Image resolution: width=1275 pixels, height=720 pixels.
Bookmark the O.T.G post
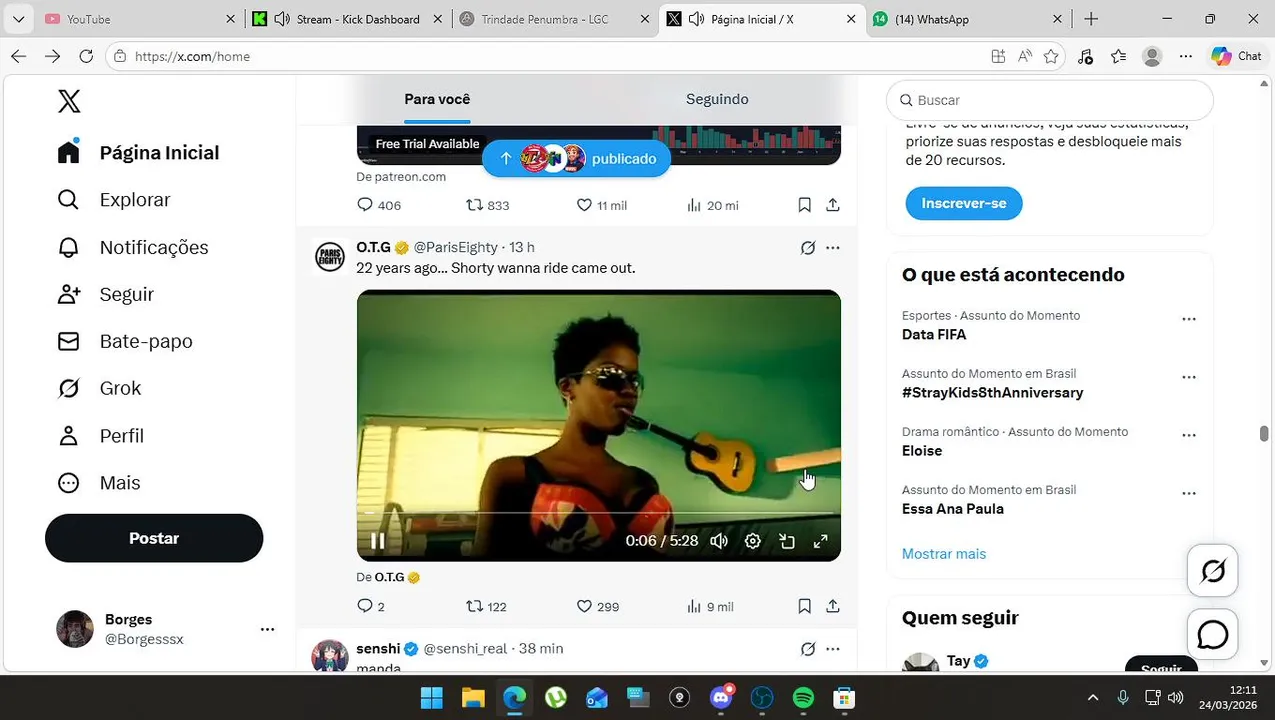804,606
